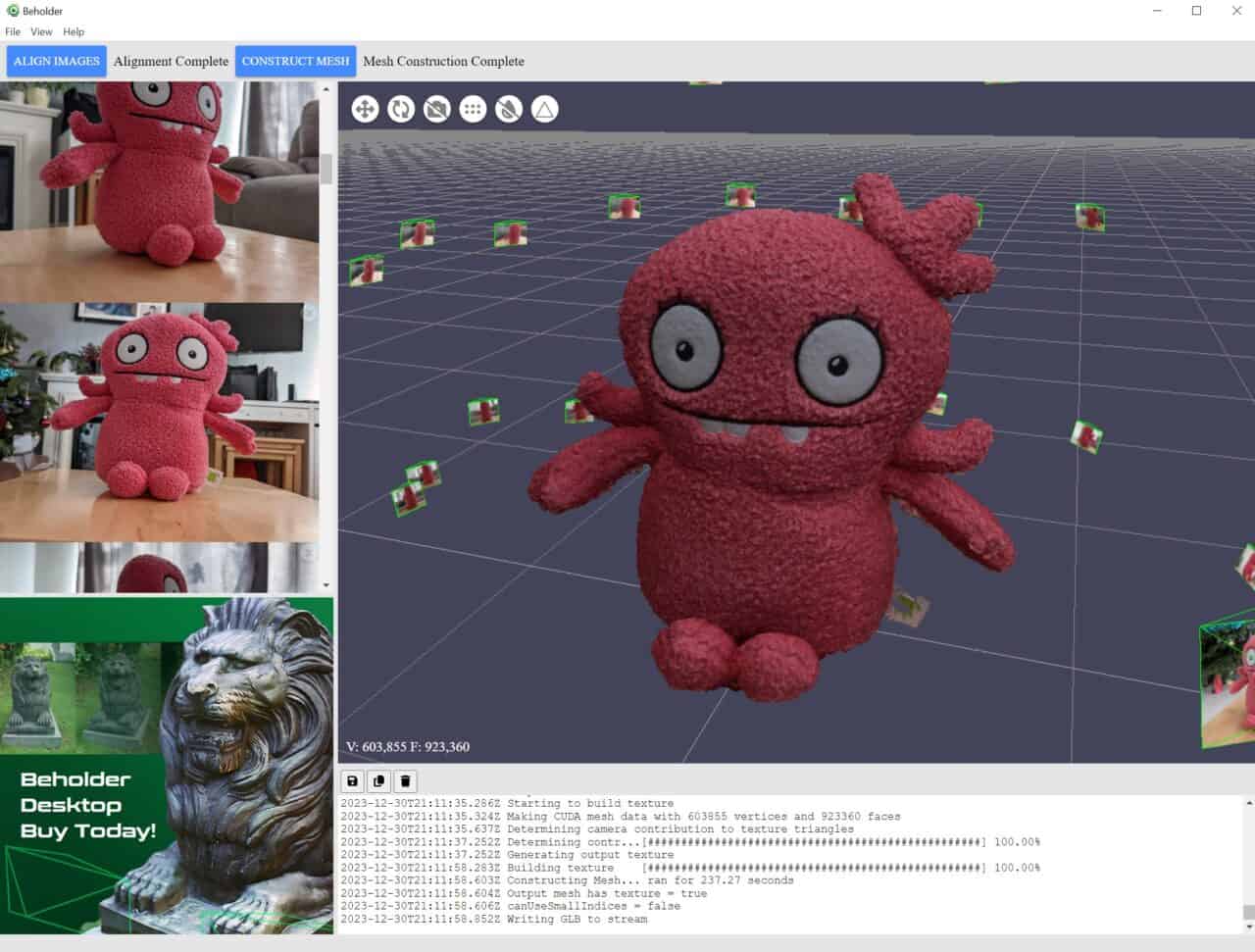The height and width of the screenshot is (952, 1255).
Task: Click the 'Mesh Construction Complete' status text
Action: coord(443,61)
